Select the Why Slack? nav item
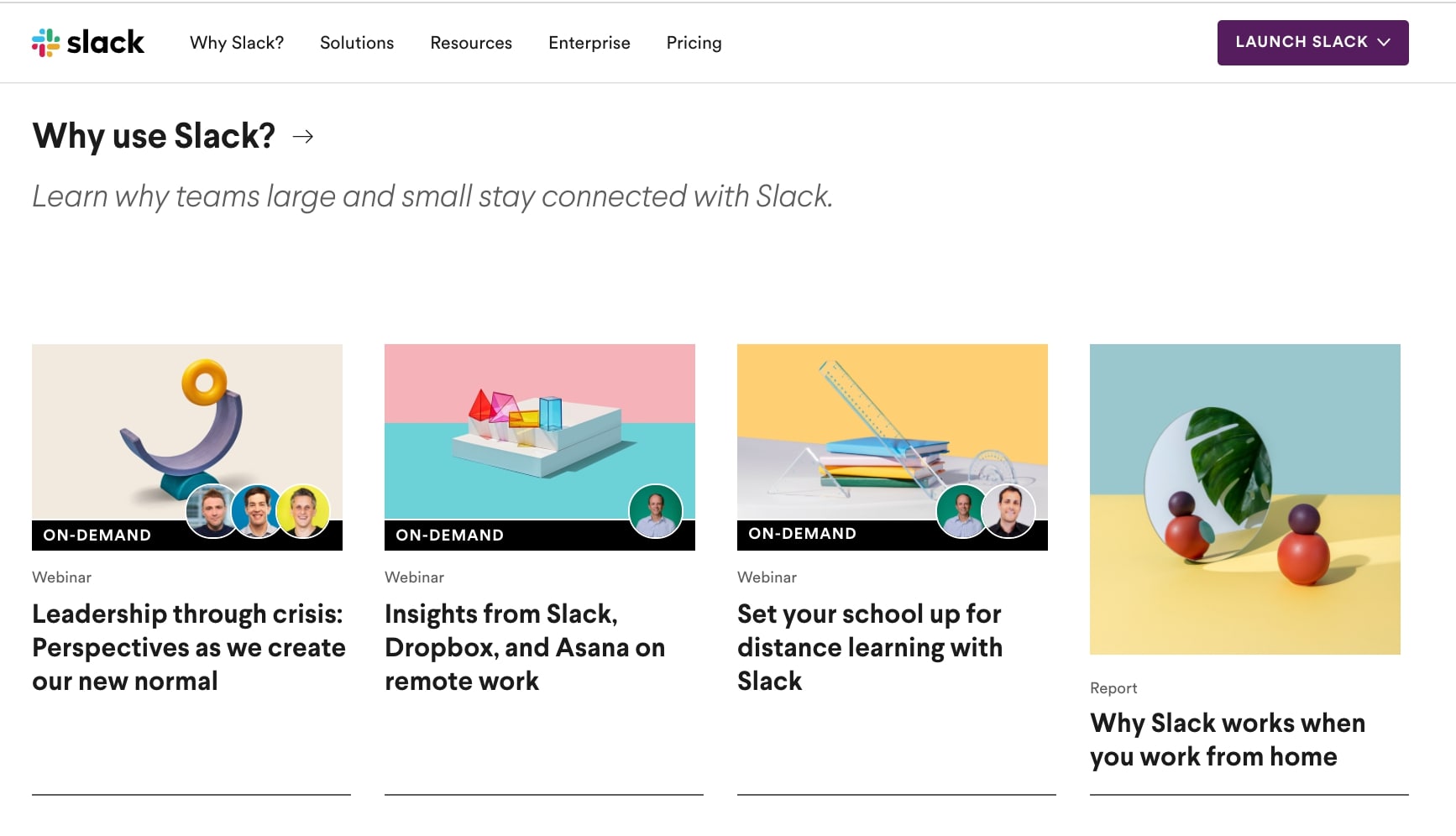 [236, 43]
